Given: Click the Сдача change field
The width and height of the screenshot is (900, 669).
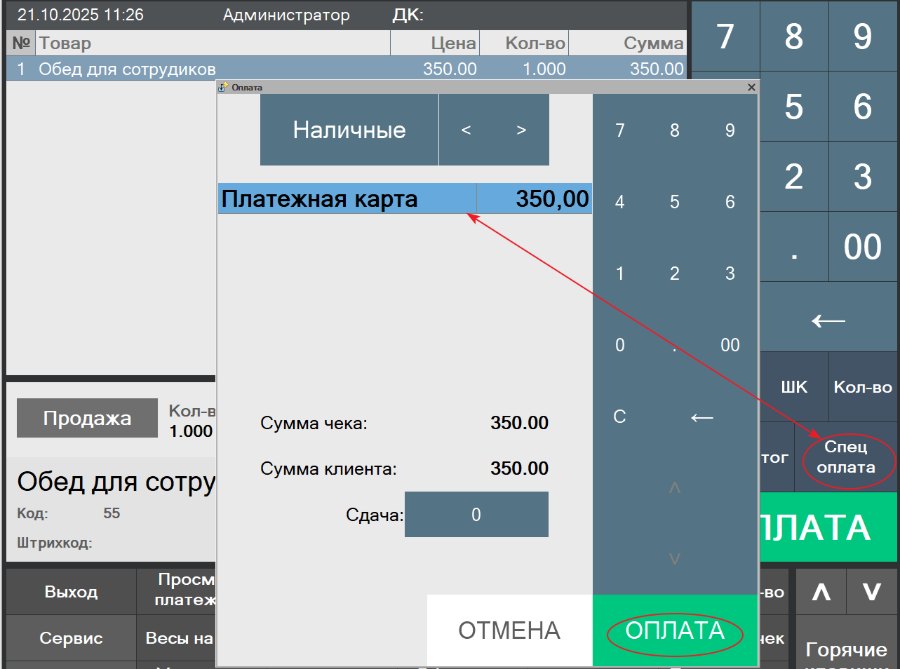Looking at the screenshot, I should coord(476,514).
